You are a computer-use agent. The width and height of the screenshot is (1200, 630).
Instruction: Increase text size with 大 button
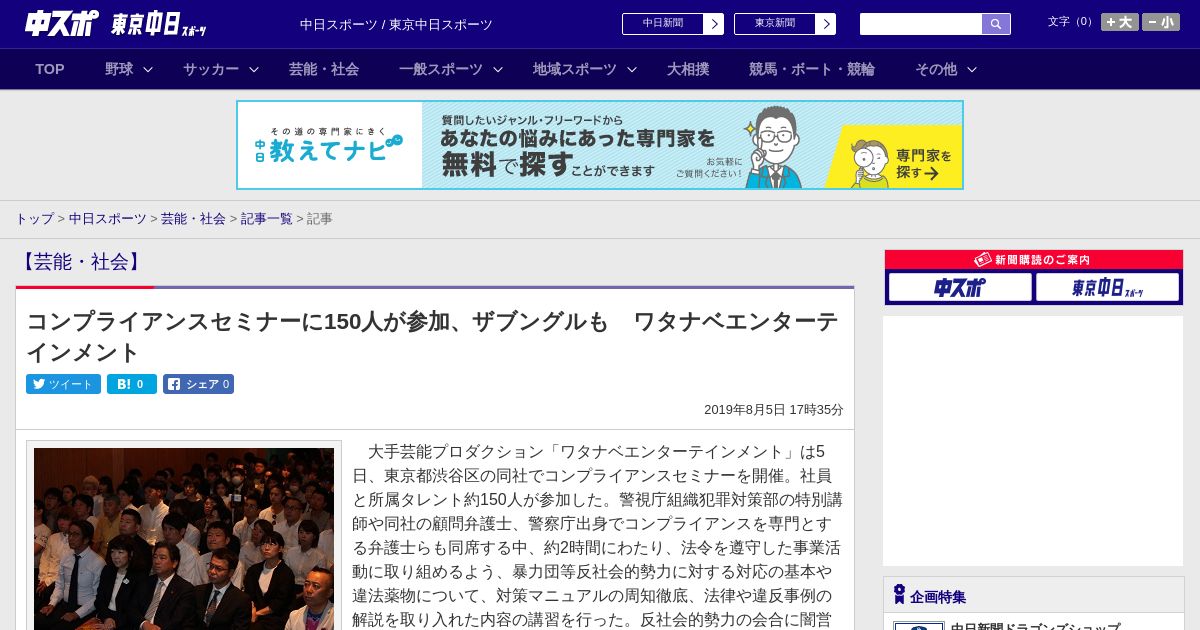pyautogui.click(x=1120, y=22)
